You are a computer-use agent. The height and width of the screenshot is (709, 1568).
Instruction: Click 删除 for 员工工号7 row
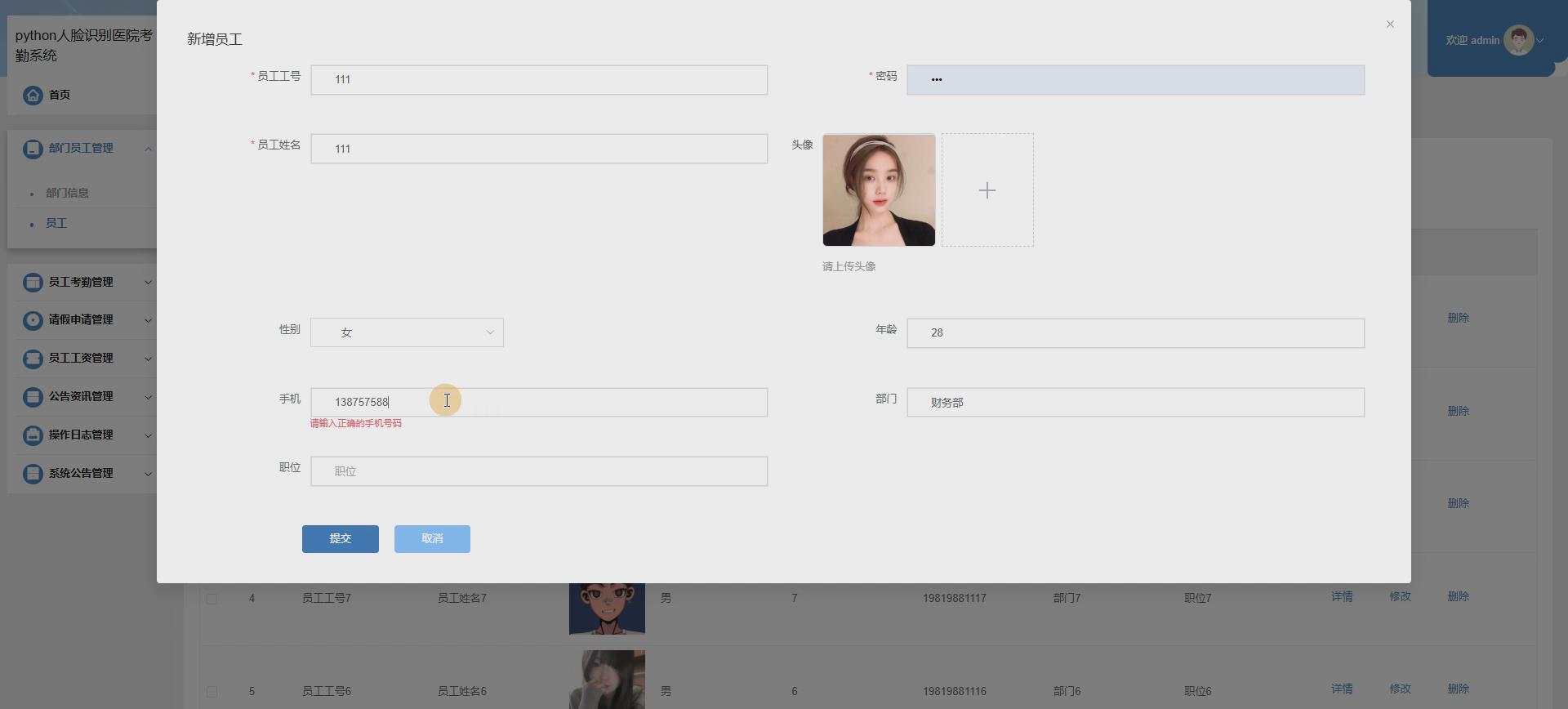[x=1459, y=597]
